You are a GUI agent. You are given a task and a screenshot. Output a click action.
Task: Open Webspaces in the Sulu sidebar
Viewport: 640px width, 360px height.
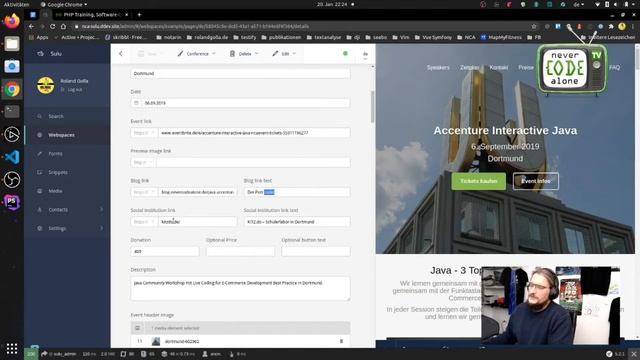pos(61,135)
